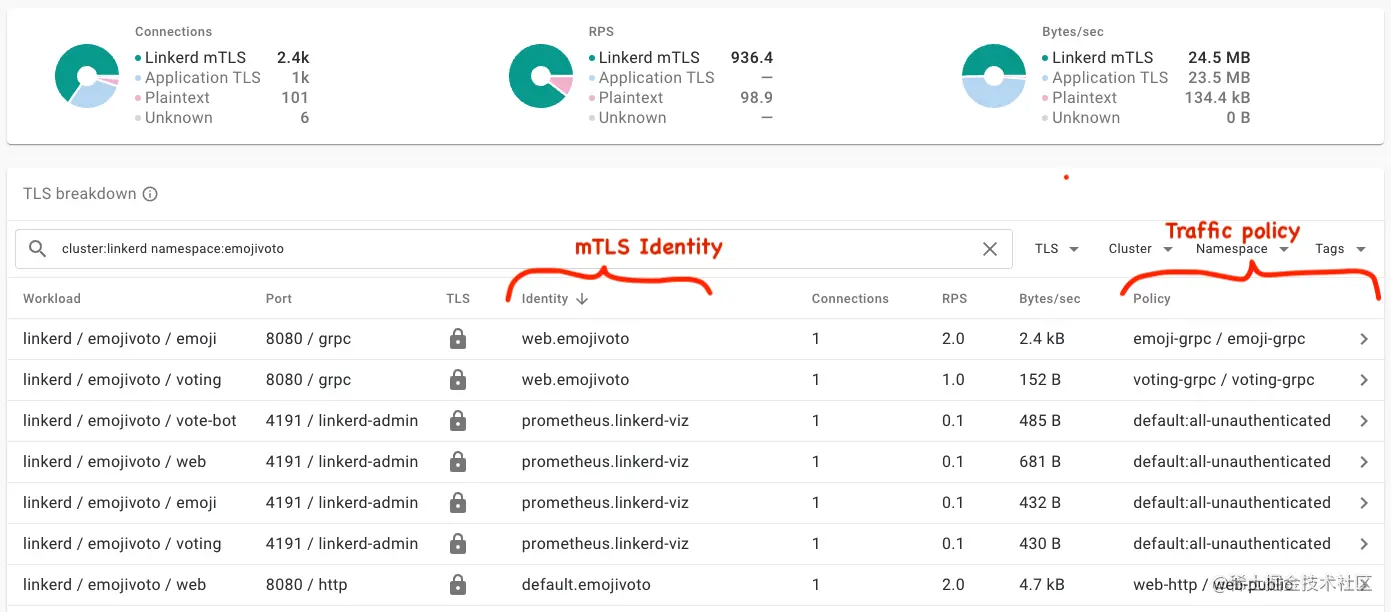This screenshot has width=1391, height=612.
Task: Expand the voting-grpc / voting-grpc policy row chevron
Action: 1364,380
